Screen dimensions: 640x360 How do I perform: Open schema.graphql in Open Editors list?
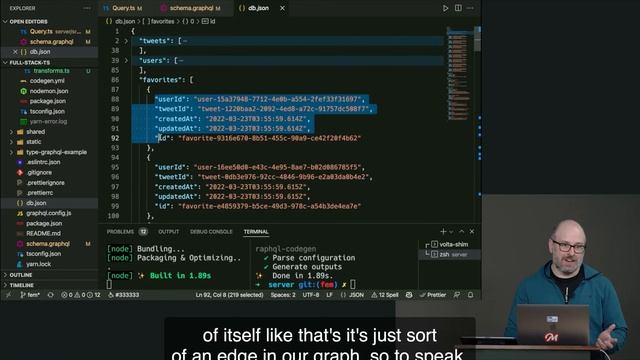[x=50, y=42]
